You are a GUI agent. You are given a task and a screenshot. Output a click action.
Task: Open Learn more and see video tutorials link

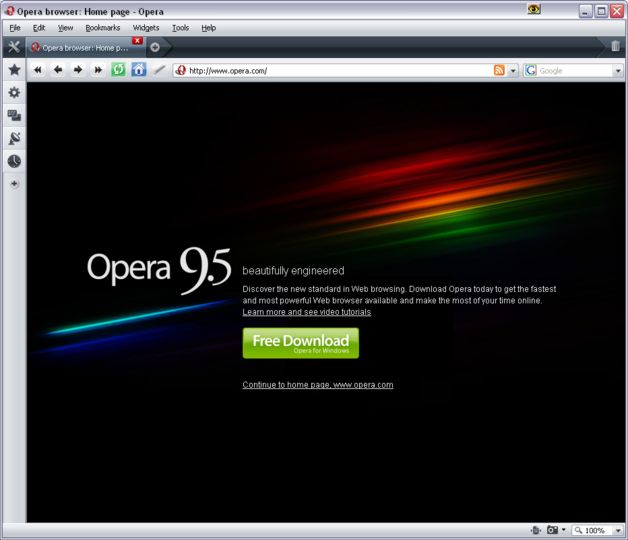[307, 312]
